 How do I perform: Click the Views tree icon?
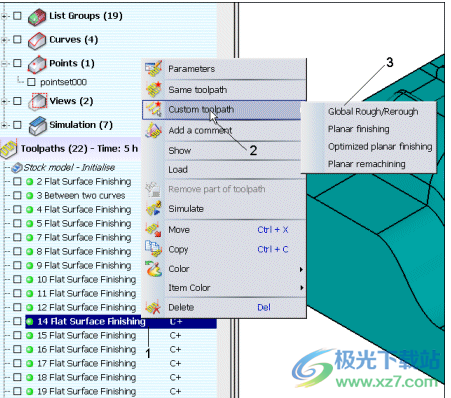point(38,101)
